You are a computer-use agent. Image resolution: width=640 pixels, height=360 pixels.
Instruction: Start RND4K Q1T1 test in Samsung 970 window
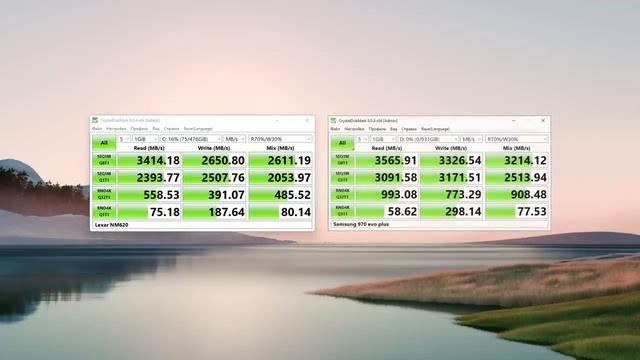tap(342, 211)
